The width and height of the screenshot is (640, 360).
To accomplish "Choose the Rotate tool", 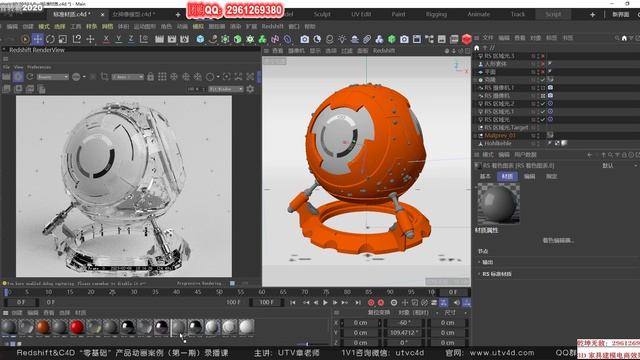I will click(x=50, y=39).
